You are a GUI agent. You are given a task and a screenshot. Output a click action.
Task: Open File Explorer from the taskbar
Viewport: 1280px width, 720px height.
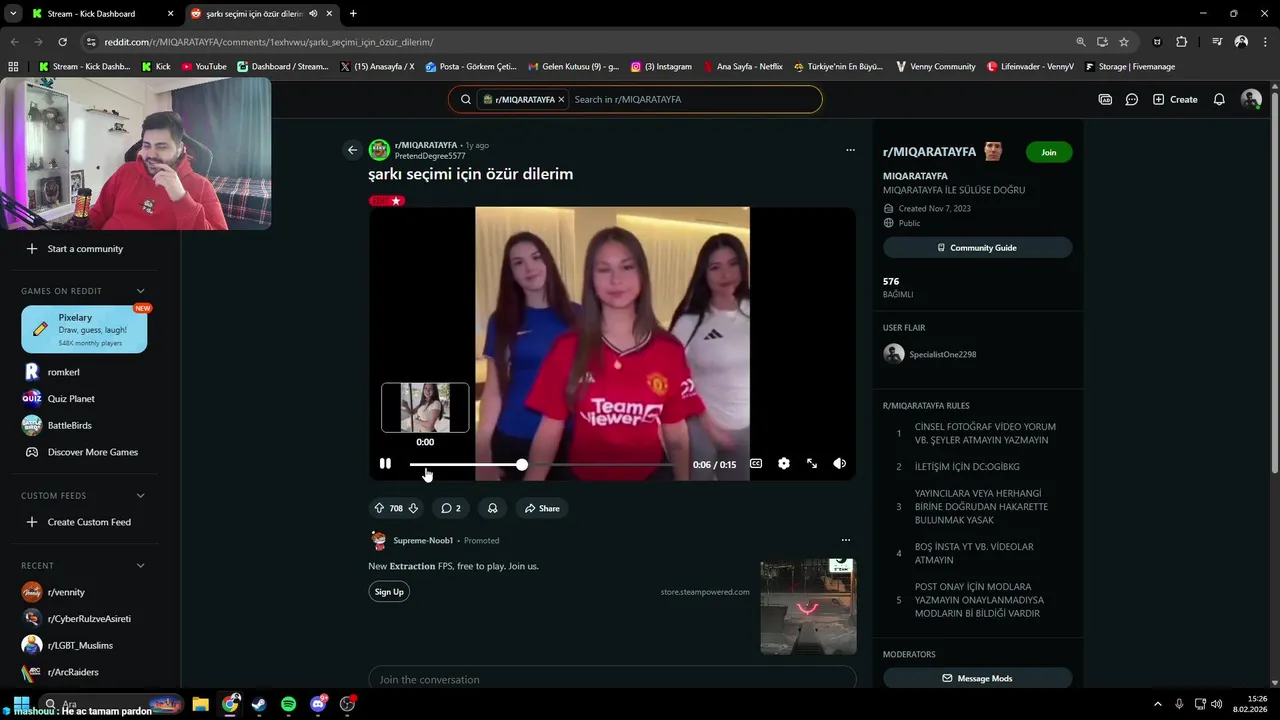200,704
